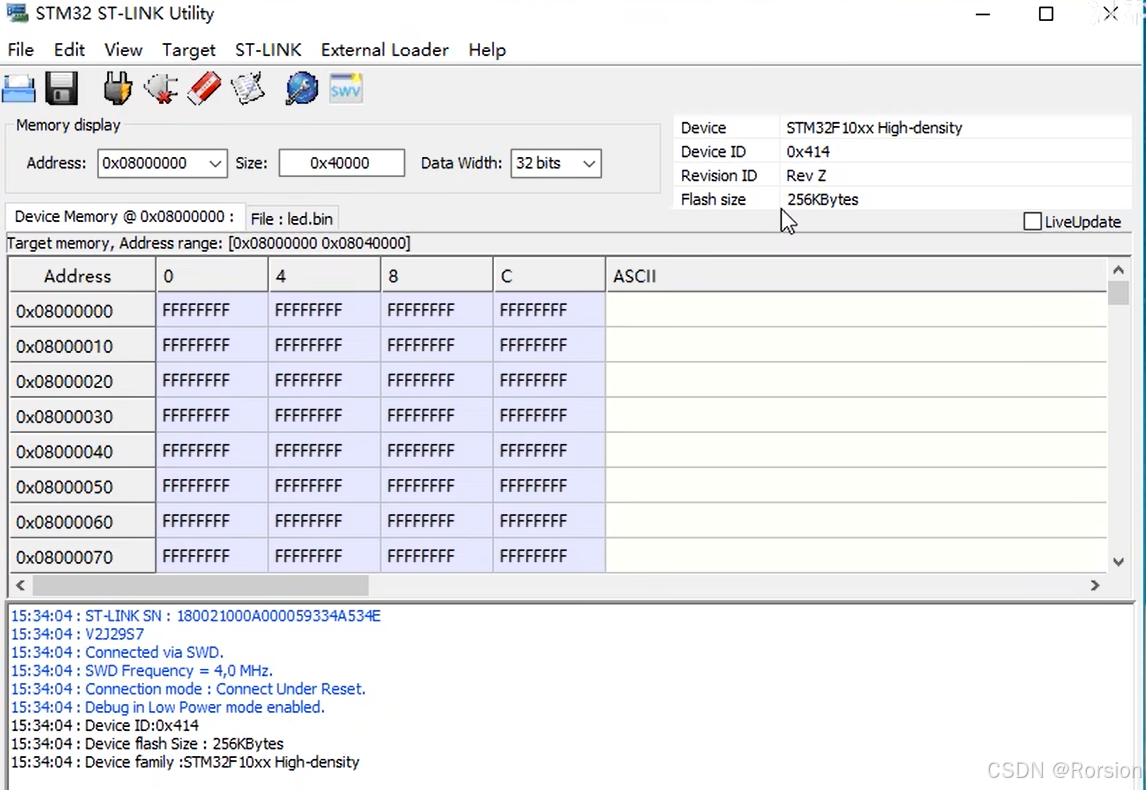Select row address 0x08000050

pyautogui.click(x=82, y=486)
